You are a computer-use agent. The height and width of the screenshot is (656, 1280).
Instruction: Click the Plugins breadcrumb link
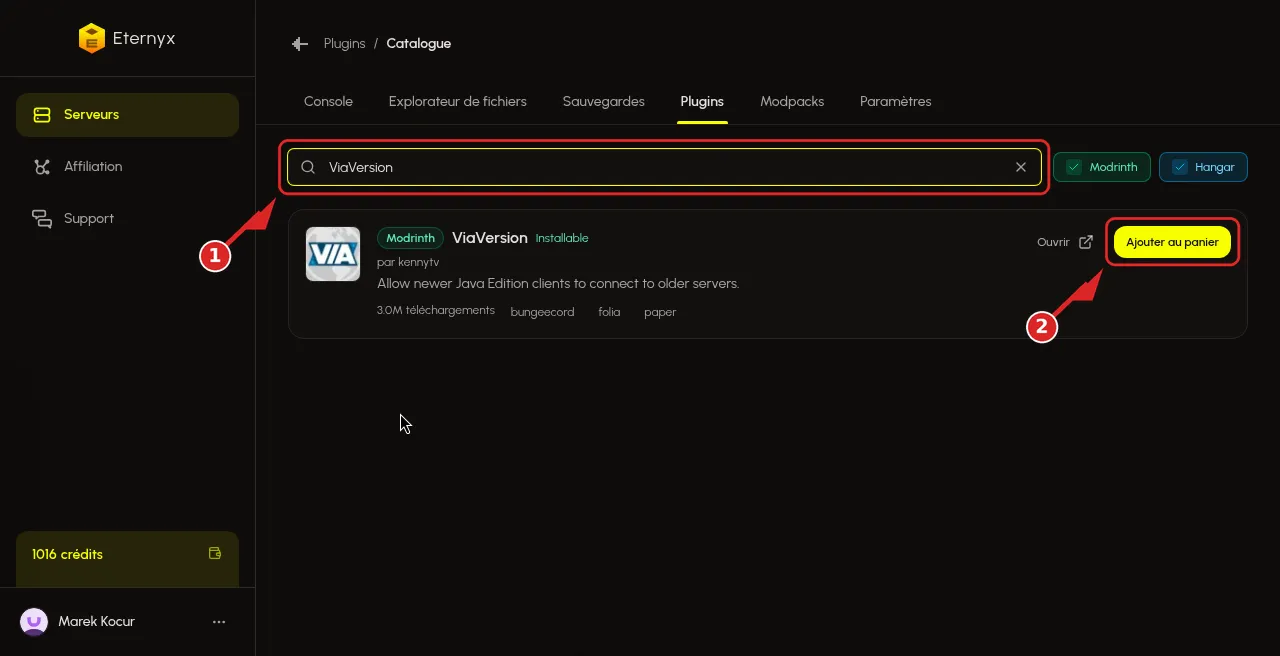[x=344, y=44]
